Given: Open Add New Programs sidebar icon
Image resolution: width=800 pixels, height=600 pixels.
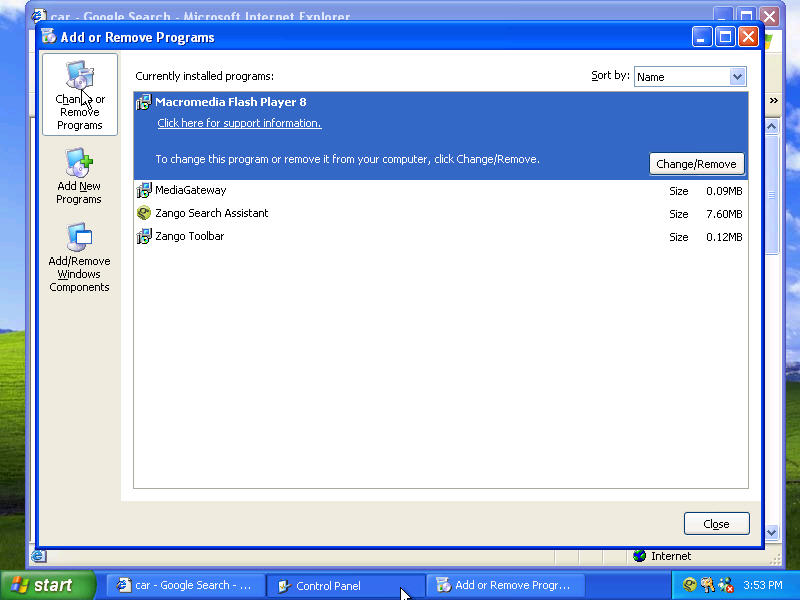Looking at the screenshot, I should [79, 177].
